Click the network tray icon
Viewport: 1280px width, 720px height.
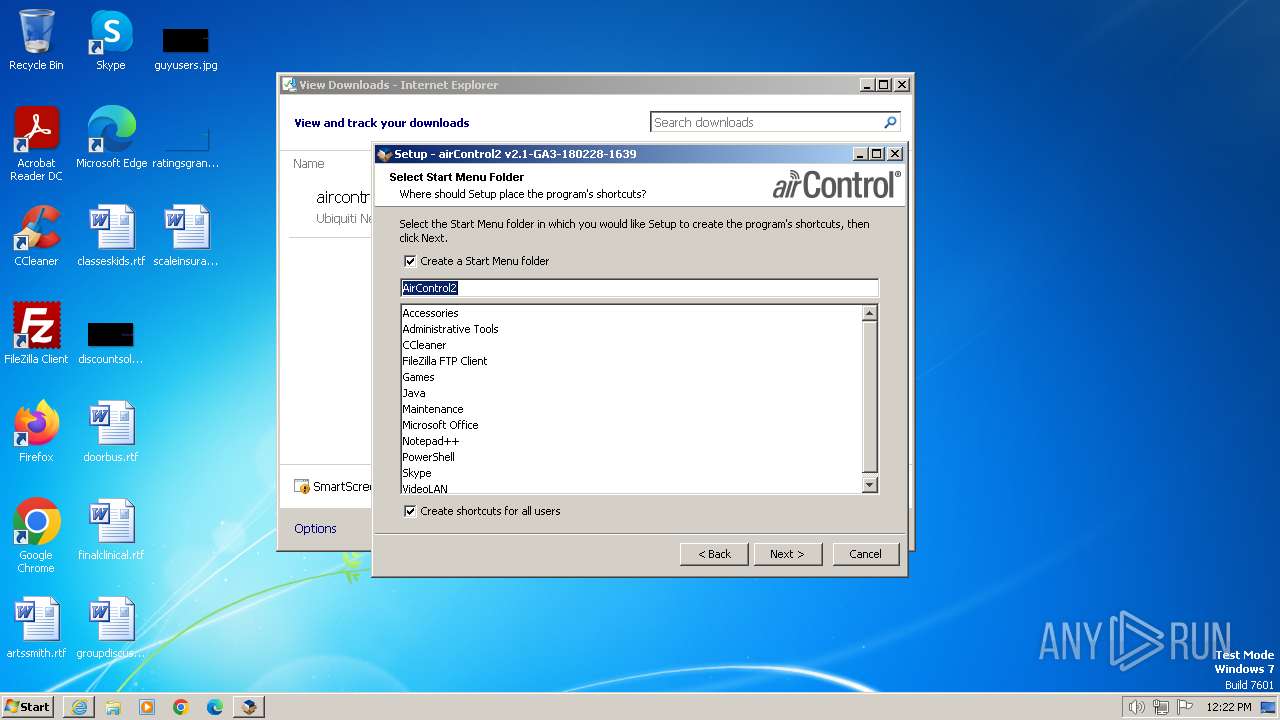point(1161,707)
